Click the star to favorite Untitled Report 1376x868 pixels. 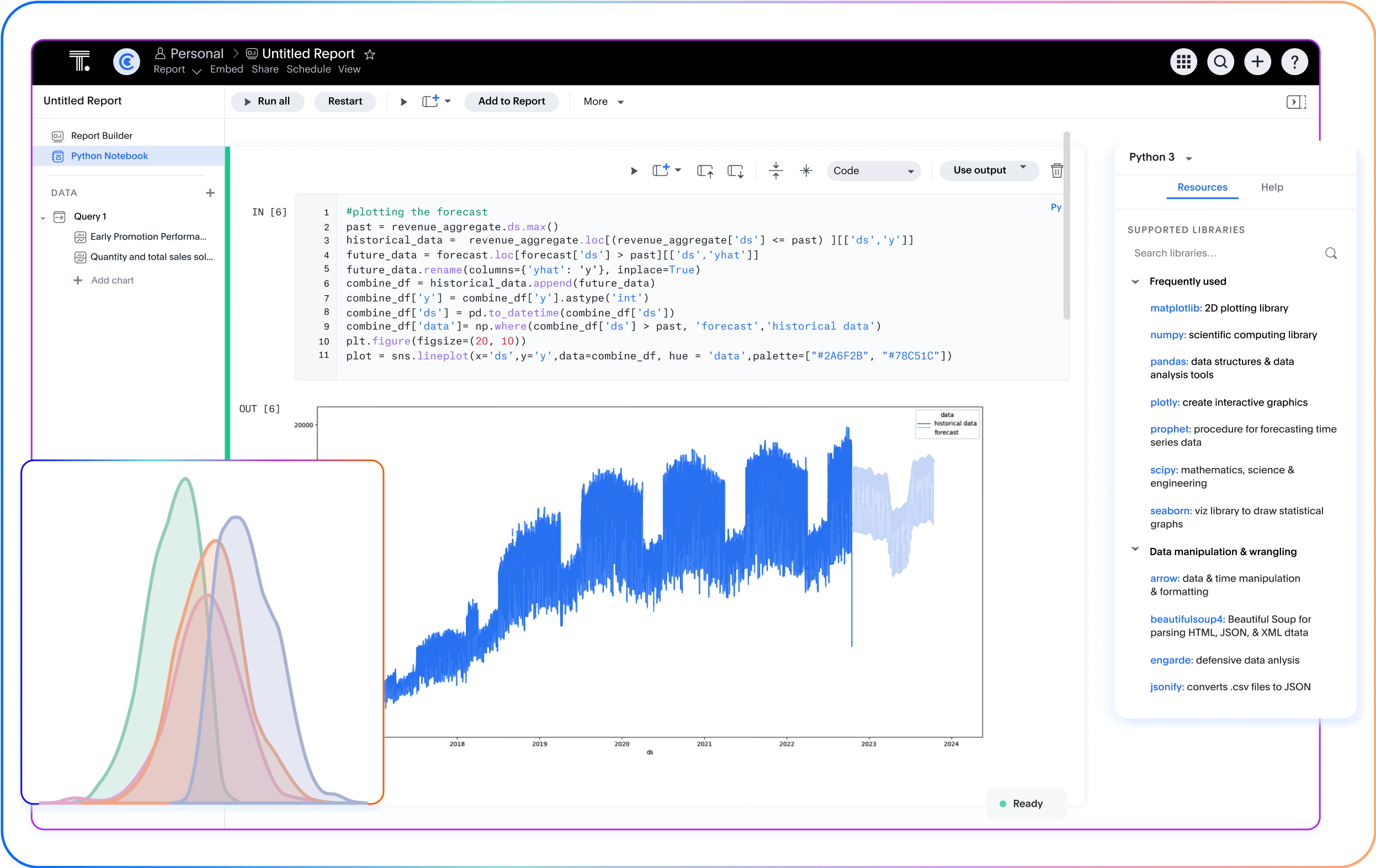[x=370, y=54]
